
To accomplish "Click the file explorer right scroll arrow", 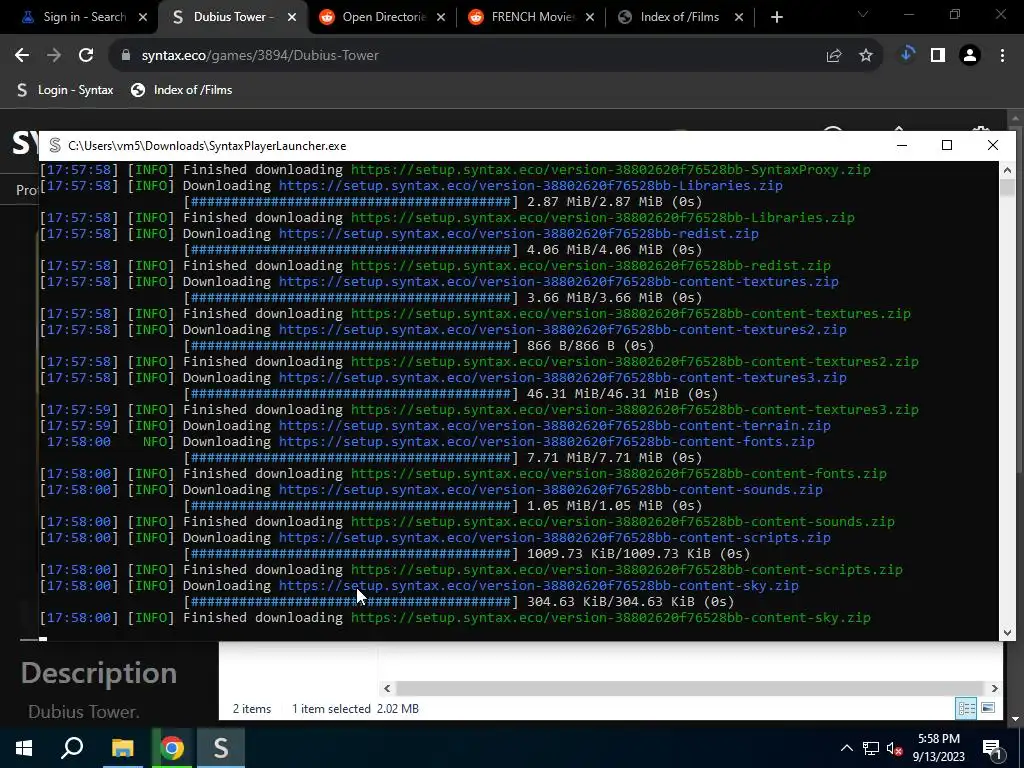I will (x=994, y=688).
